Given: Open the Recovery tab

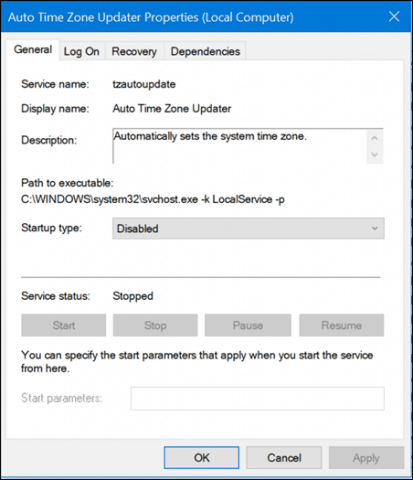Looking at the screenshot, I should 134,51.
